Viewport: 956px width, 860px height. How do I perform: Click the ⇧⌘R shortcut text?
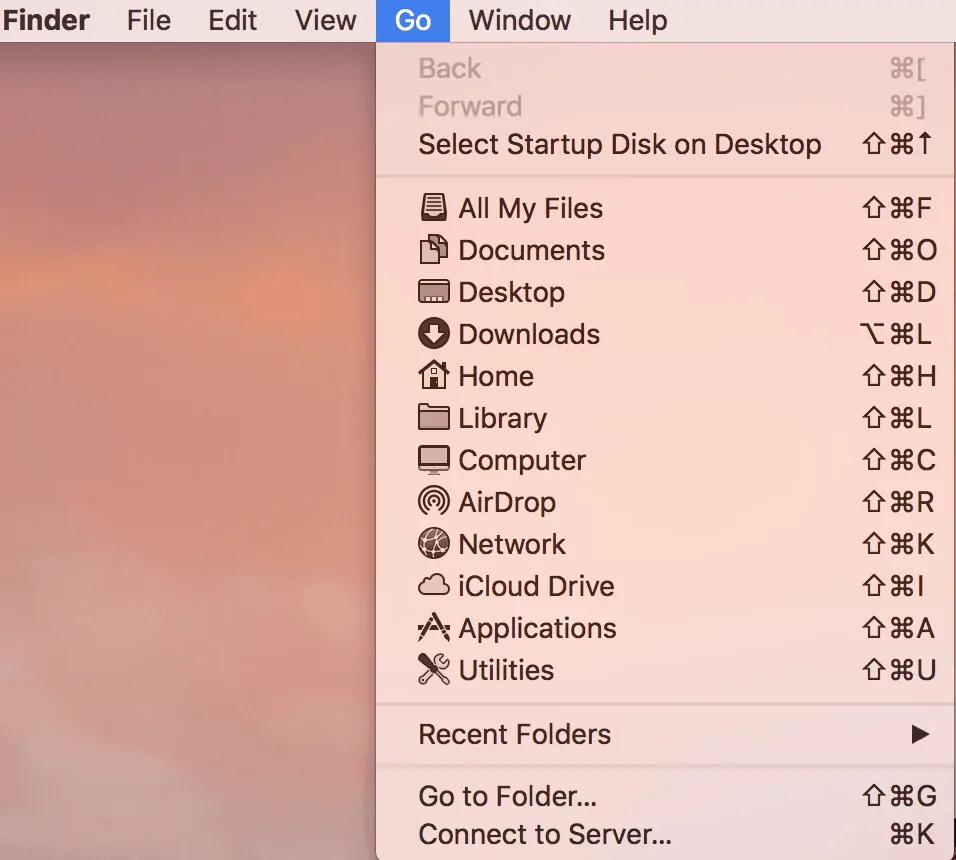coord(898,502)
